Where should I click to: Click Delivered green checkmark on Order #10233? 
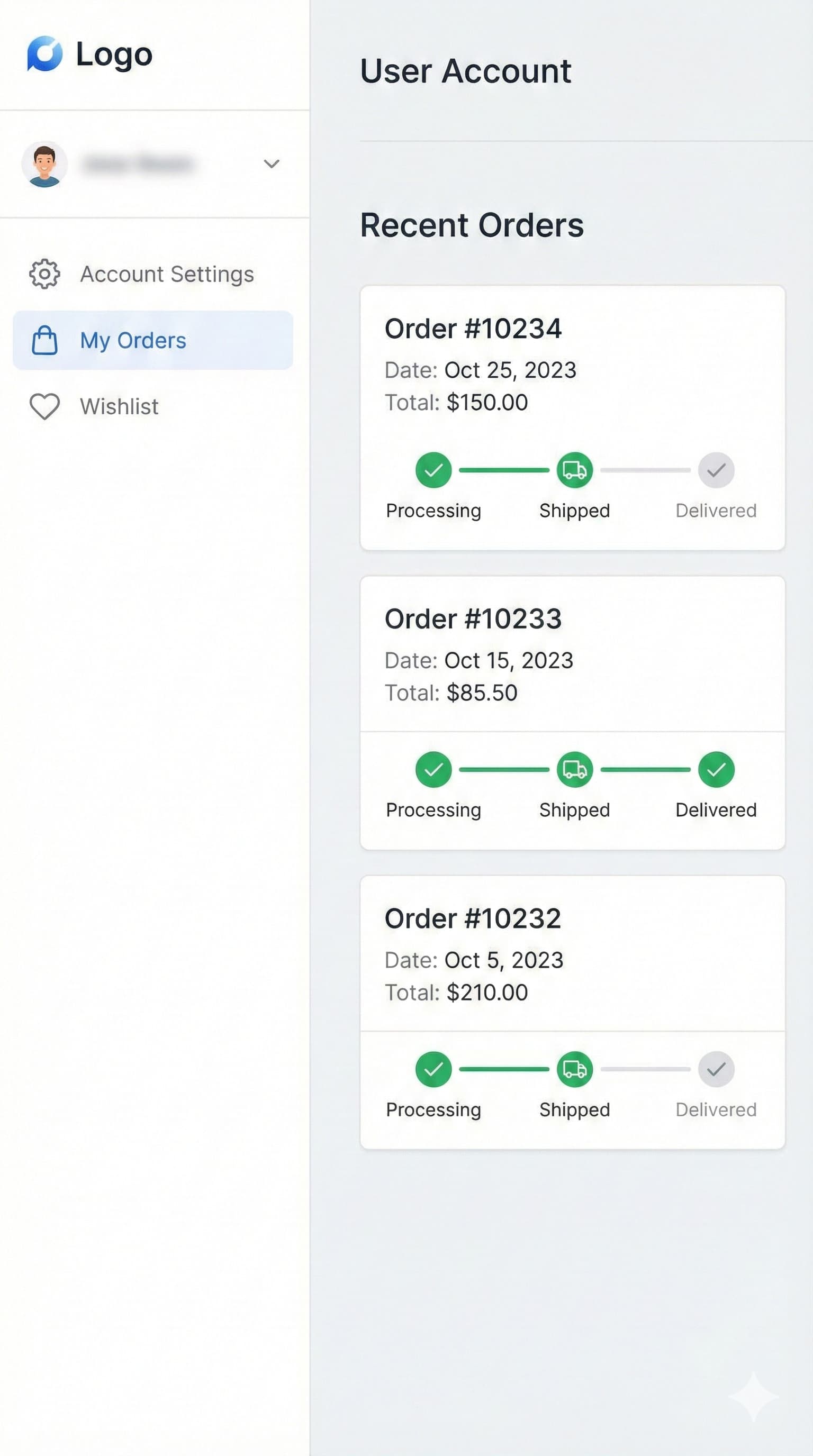716,770
